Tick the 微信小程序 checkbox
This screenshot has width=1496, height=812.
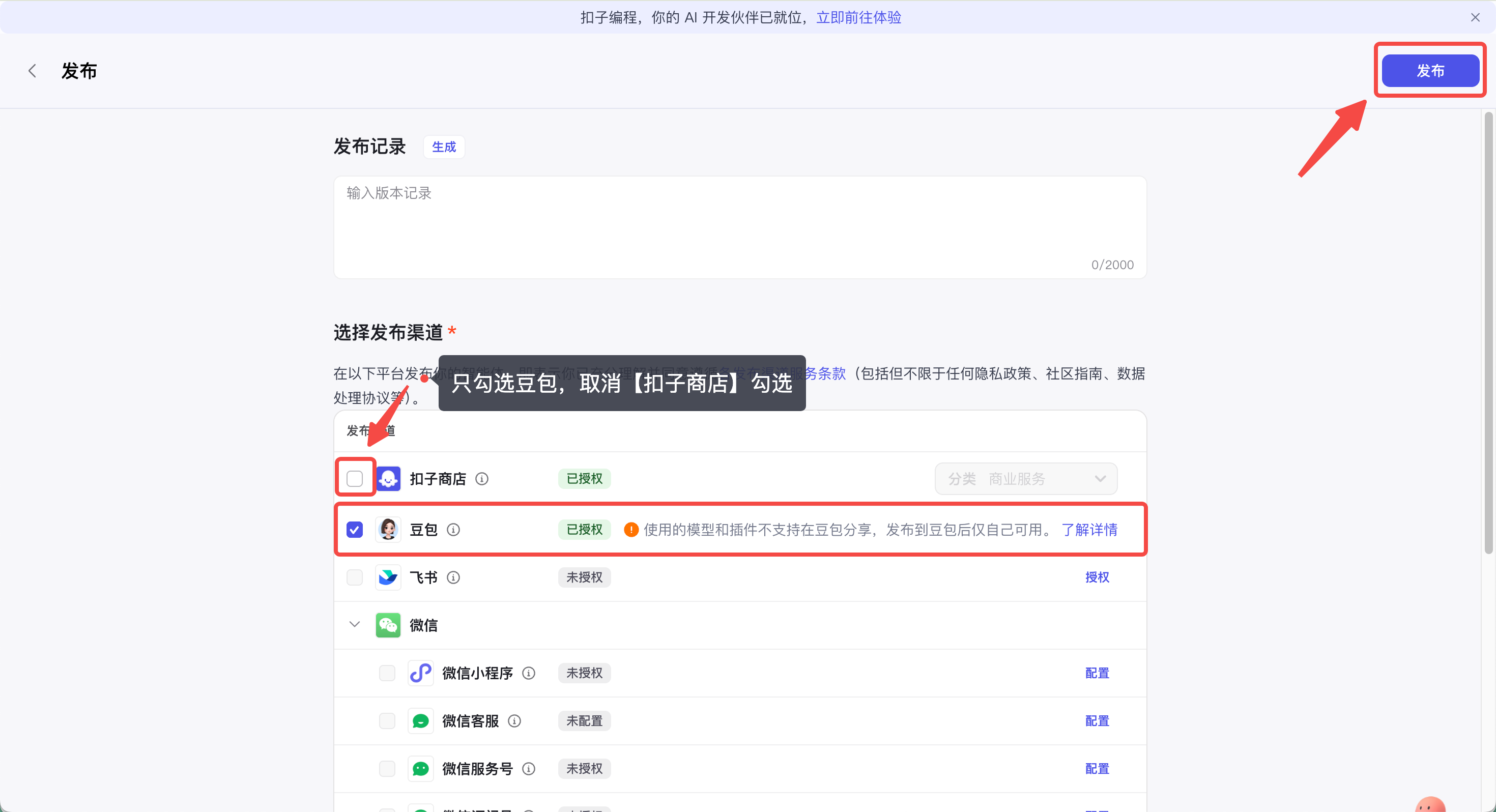[387, 673]
